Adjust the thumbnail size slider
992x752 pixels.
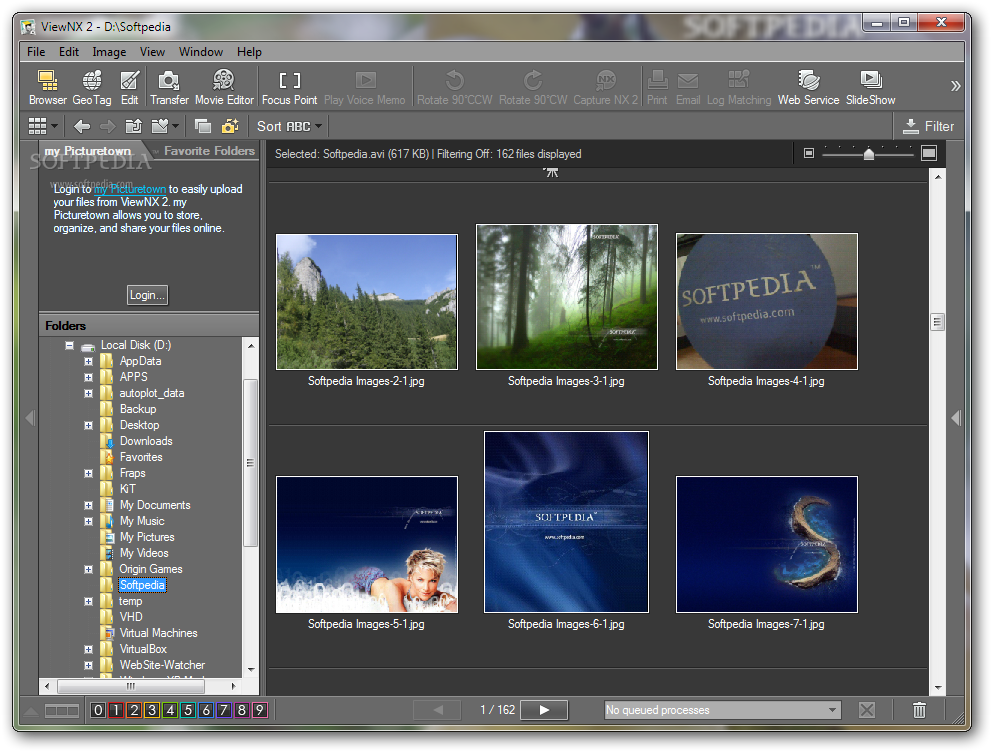[x=869, y=154]
